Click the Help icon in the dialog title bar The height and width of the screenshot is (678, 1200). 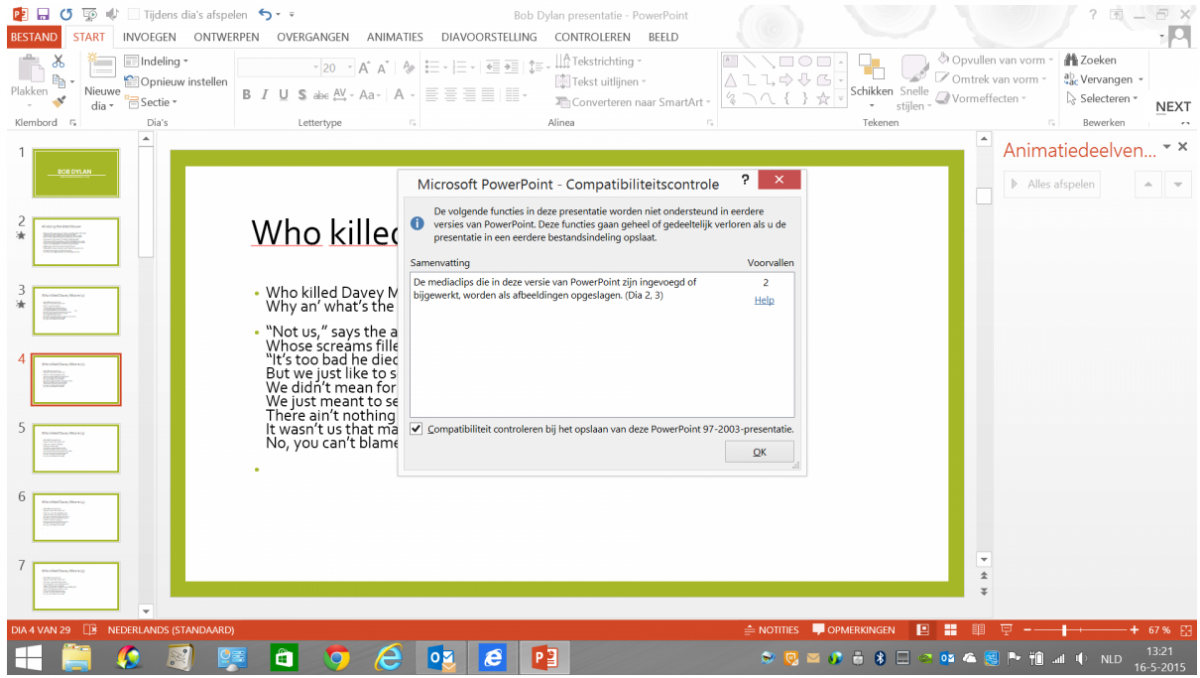click(x=745, y=180)
